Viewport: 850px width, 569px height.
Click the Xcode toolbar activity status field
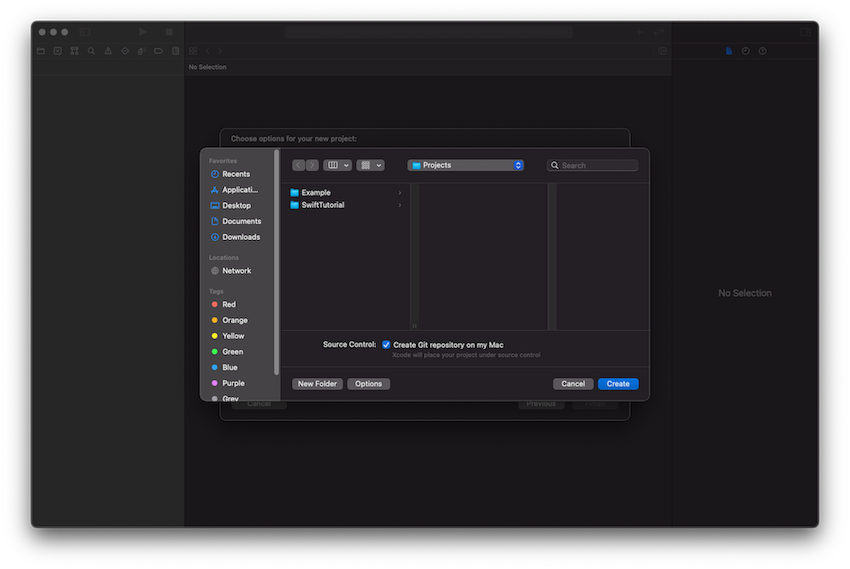(x=429, y=32)
